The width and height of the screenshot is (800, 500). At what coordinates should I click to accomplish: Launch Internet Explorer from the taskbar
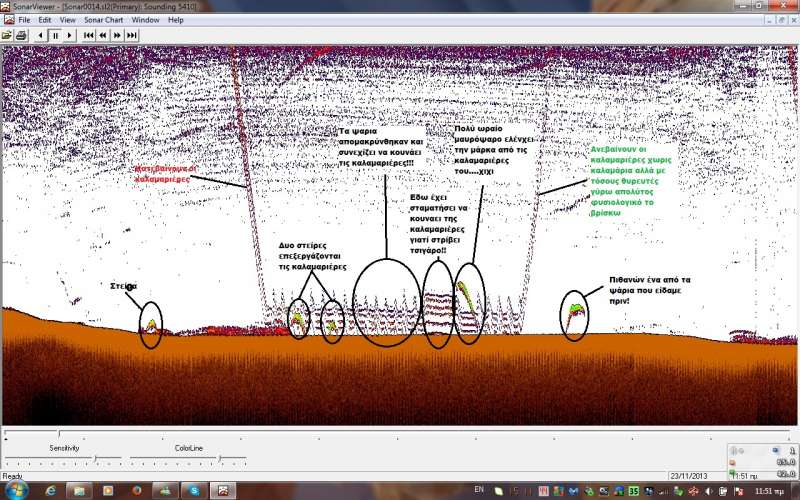(51, 491)
